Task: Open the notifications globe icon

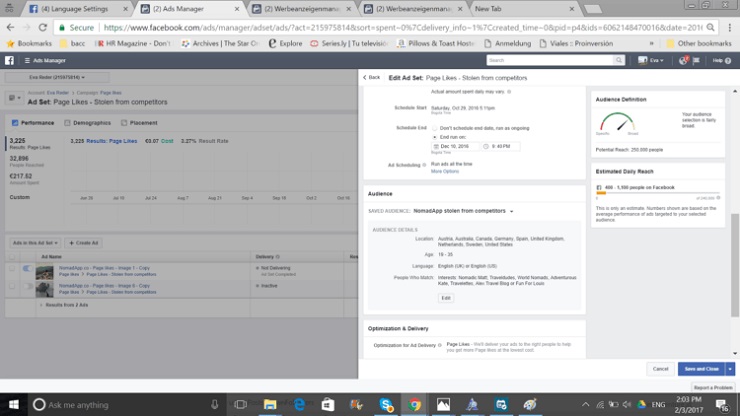Action: (683, 60)
